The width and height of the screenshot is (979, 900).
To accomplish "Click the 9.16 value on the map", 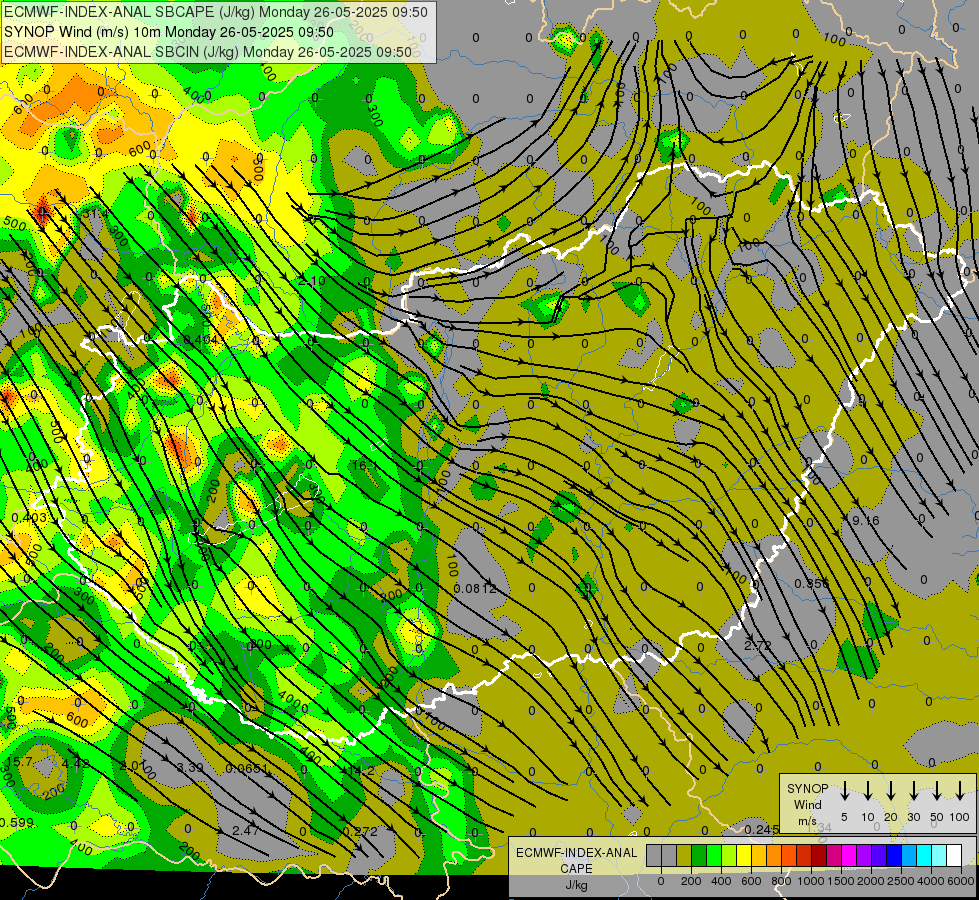I will click(x=865, y=520).
